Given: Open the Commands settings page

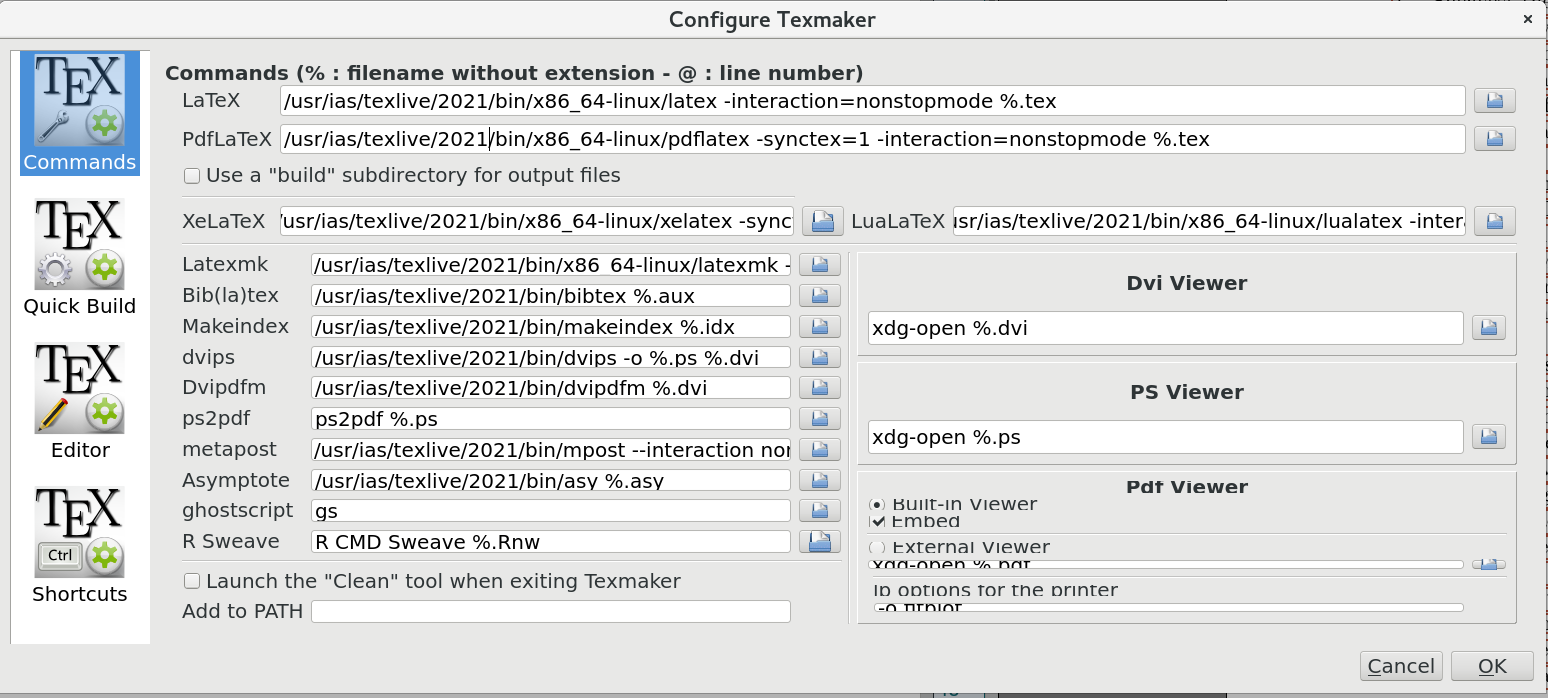Looking at the screenshot, I should (80, 115).
